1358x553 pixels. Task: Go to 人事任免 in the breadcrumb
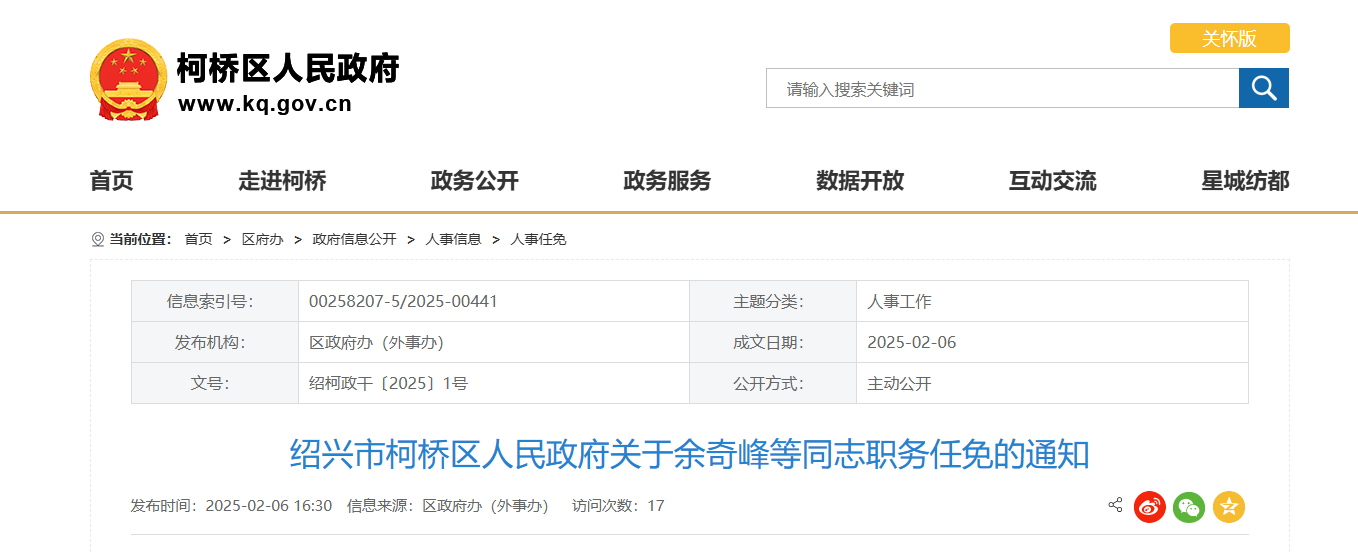(538, 239)
